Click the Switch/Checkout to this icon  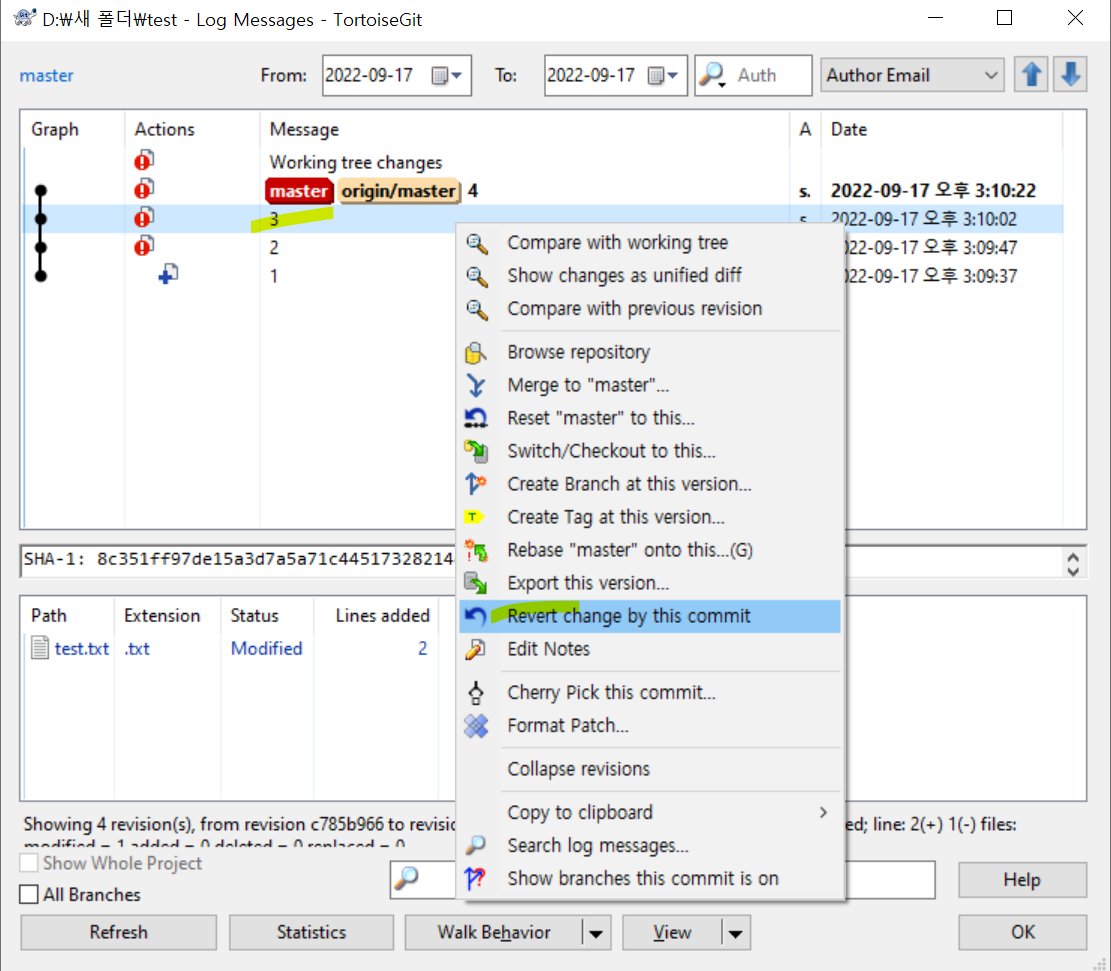(476, 451)
